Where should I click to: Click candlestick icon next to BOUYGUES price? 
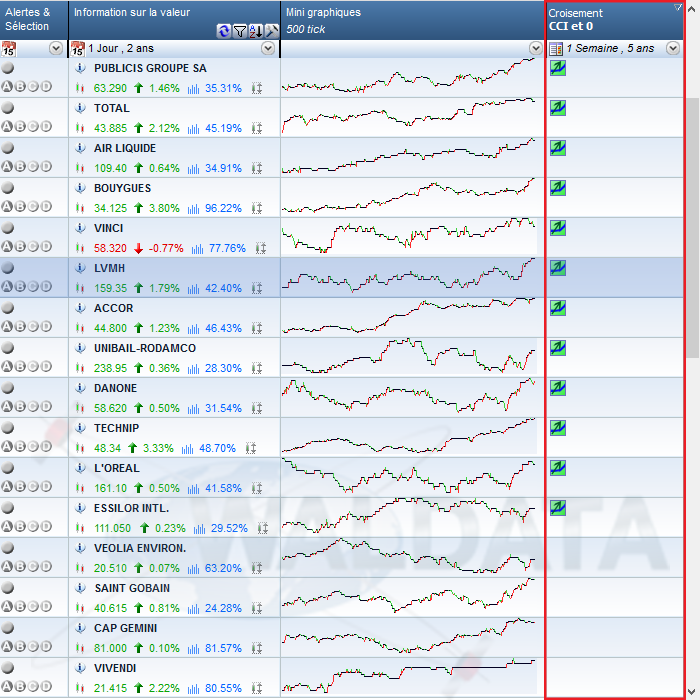tap(80, 208)
